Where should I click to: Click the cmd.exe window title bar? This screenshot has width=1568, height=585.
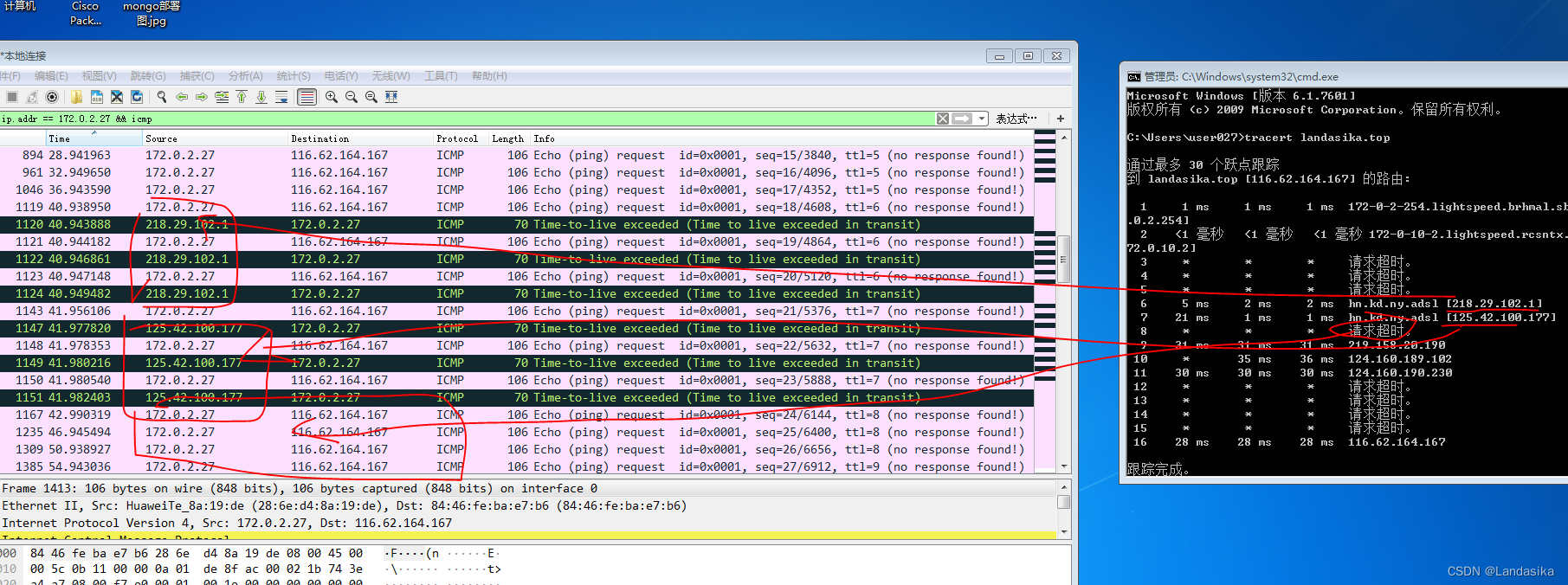pyautogui.click(x=1343, y=76)
